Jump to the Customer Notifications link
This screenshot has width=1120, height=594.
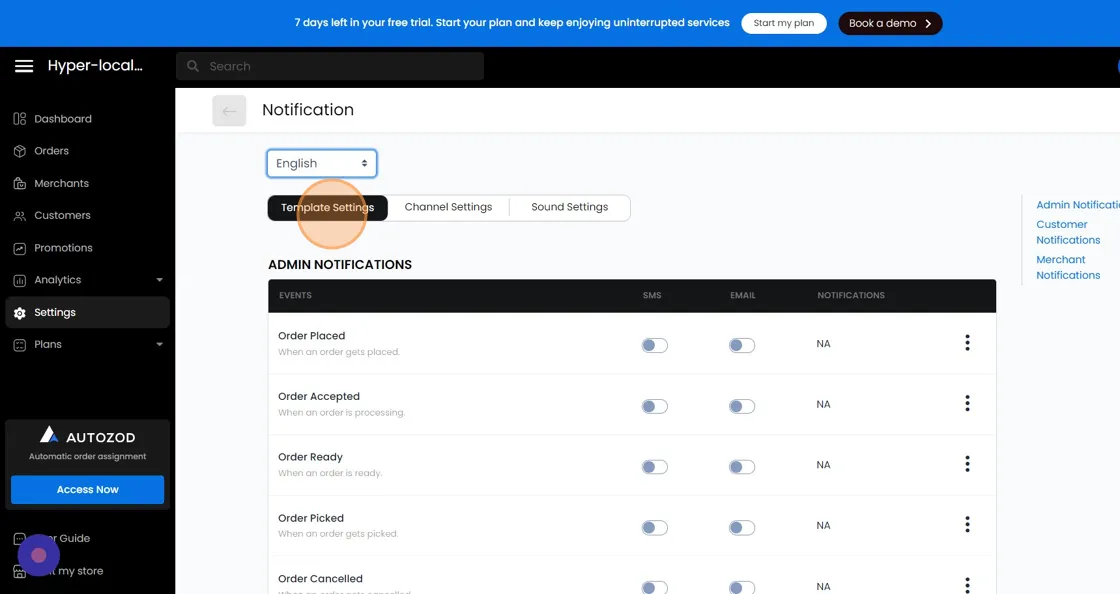tap(1068, 232)
